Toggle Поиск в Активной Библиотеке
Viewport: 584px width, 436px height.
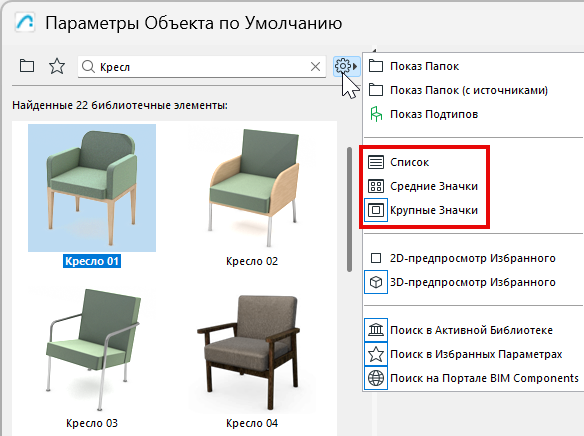(471, 330)
